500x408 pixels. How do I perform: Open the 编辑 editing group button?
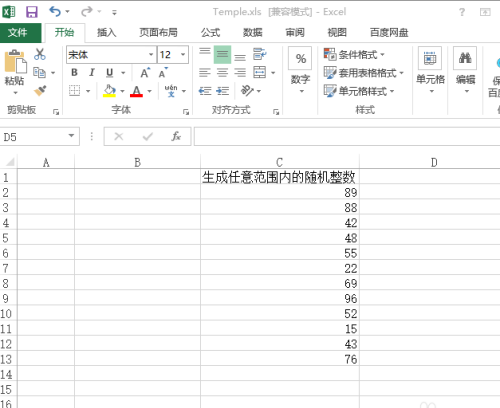(465, 70)
